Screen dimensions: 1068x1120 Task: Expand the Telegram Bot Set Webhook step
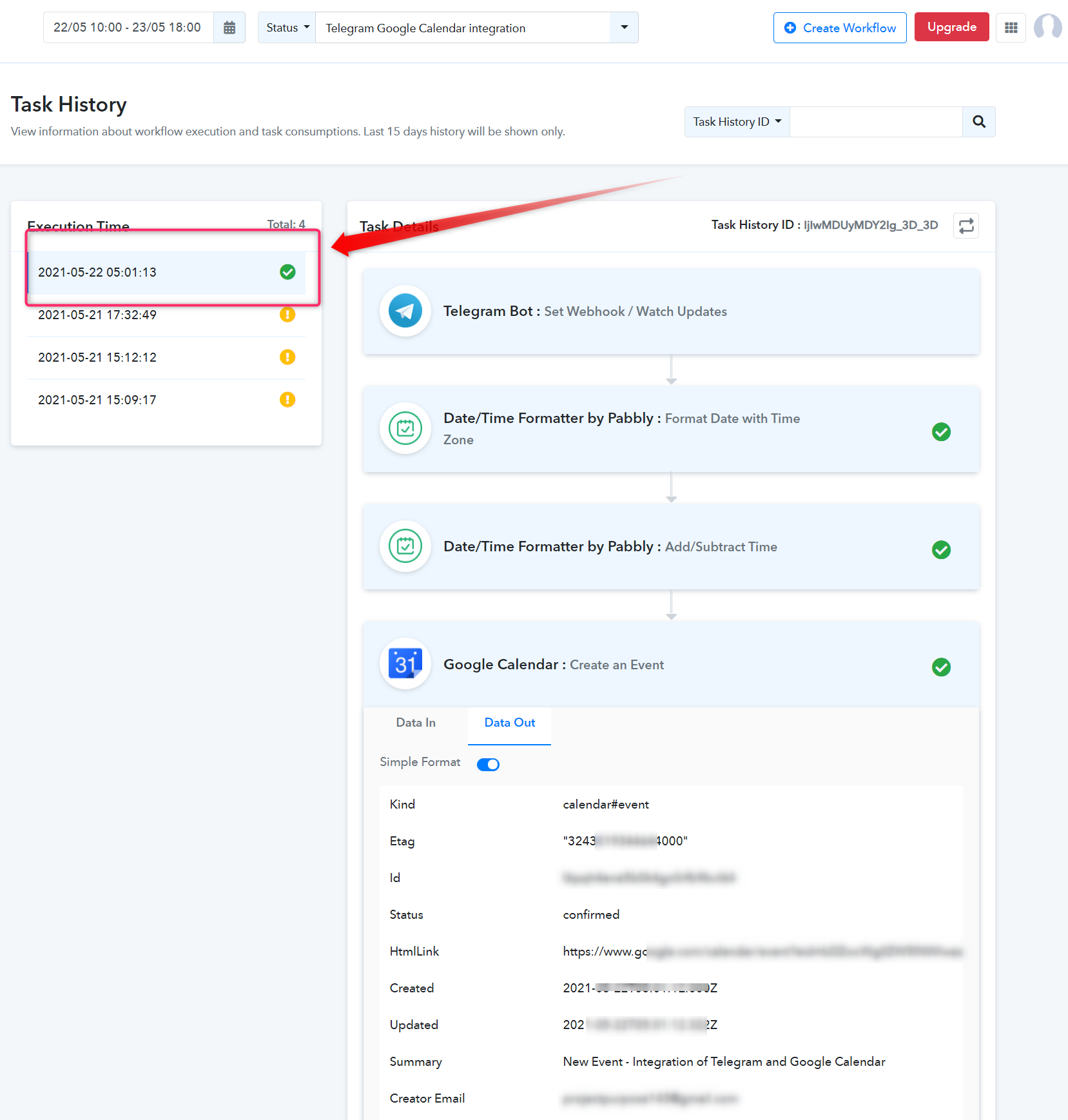click(x=671, y=311)
